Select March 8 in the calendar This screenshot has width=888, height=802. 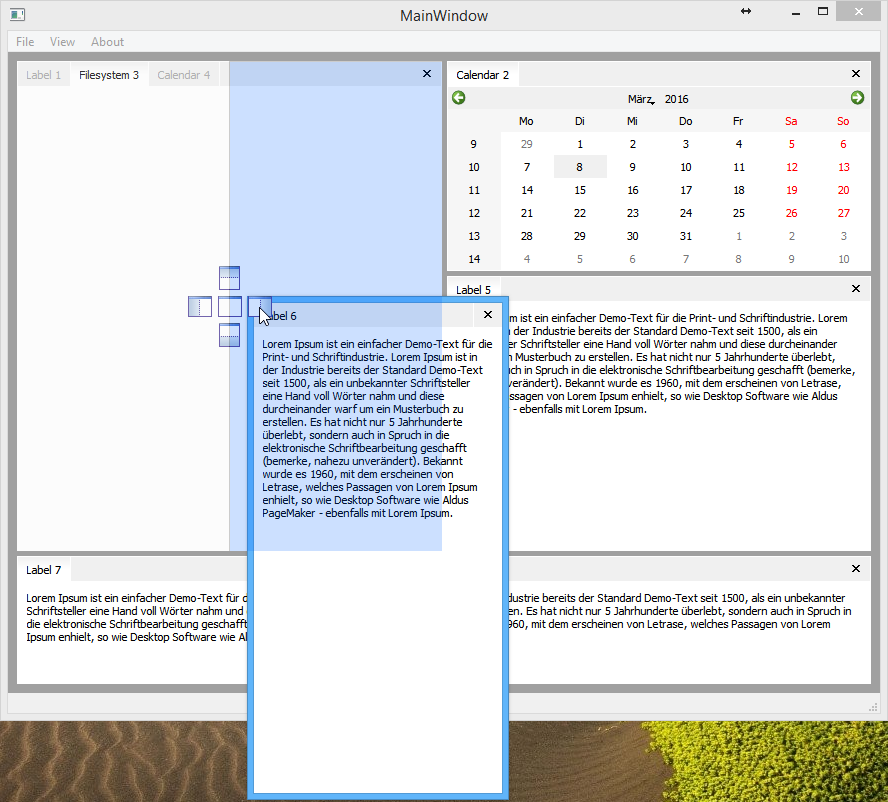579,167
